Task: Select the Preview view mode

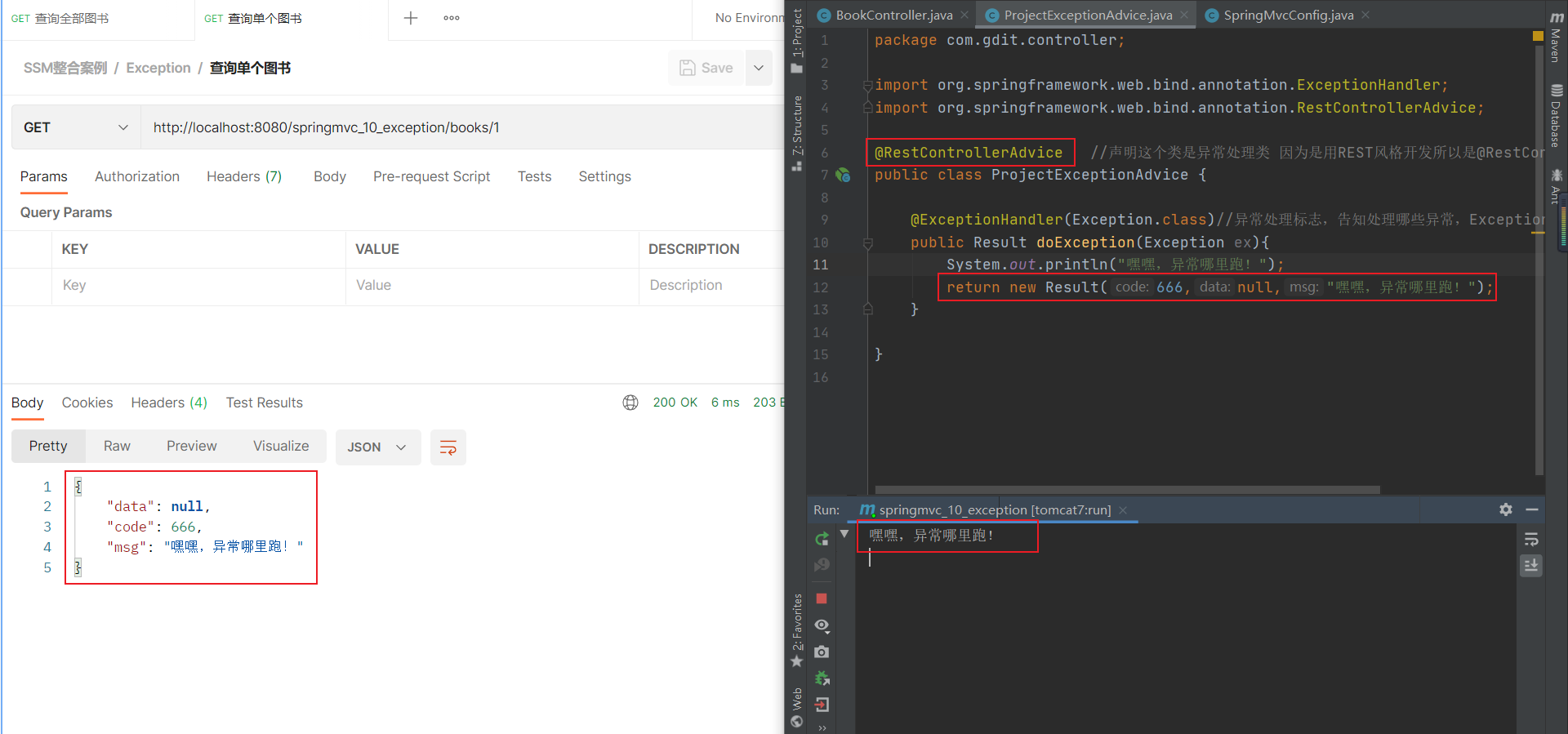Action: click(x=192, y=446)
